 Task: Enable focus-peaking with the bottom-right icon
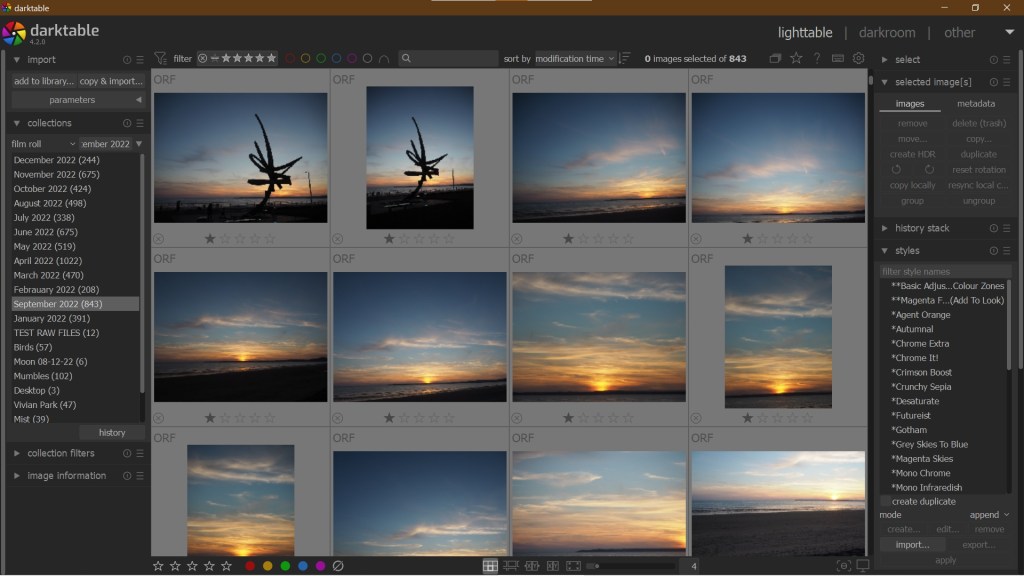click(x=843, y=565)
